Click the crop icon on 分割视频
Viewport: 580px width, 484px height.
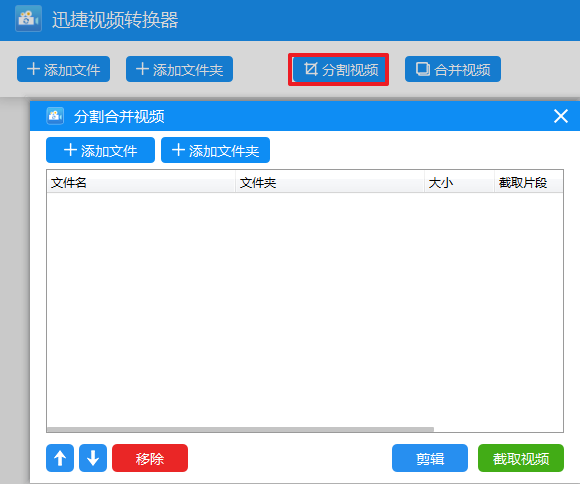310,69
